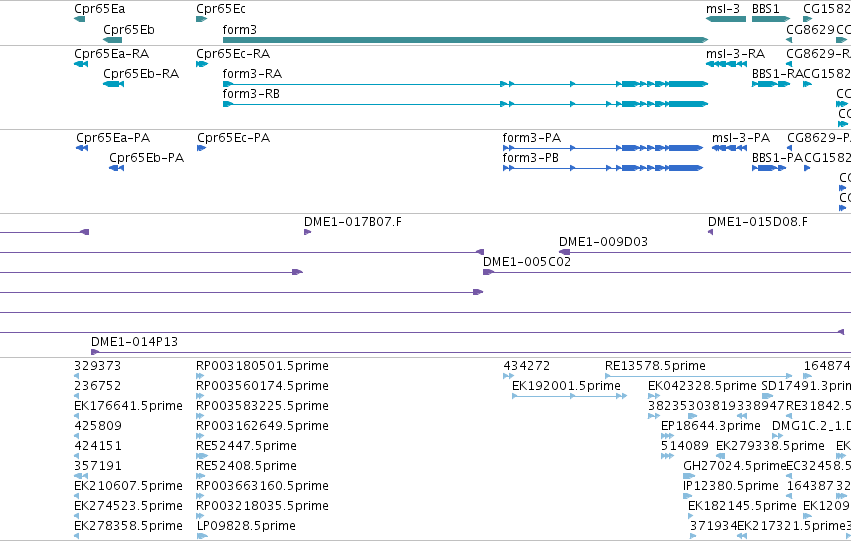Click the form3-PA protein feature
The height and width of the screenshot is (541, 851).
tap(603, 148)
